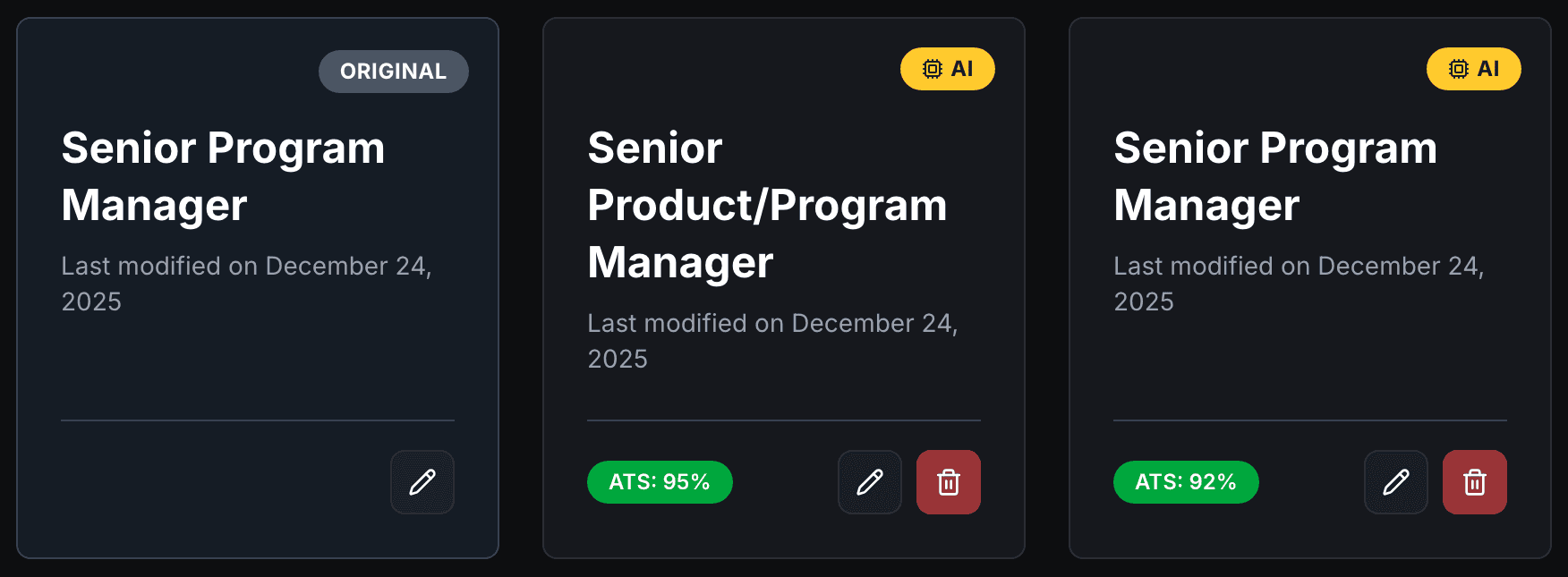Image resolution: width=1568 pixels, height=577 pixels.
Task: Toggle the AI badge on the rightmost card
Action: click(x=1474, y=67)
